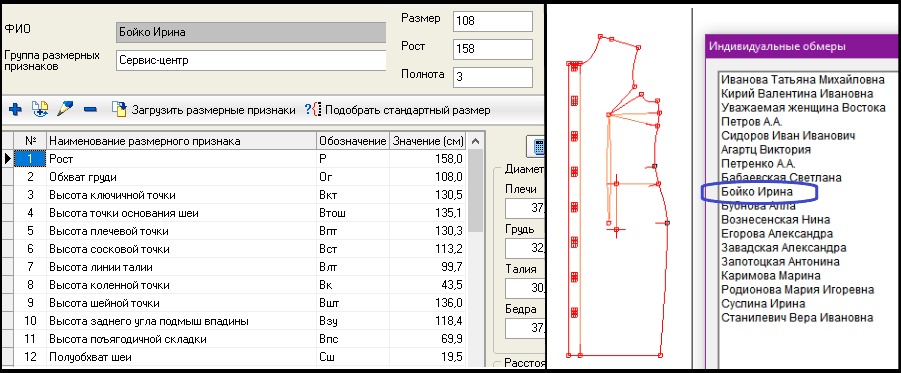Viewport: 901px width, 373px height.
Task: Select Бойко Ирина in the measurements list
Action: (x=757, y=191)
